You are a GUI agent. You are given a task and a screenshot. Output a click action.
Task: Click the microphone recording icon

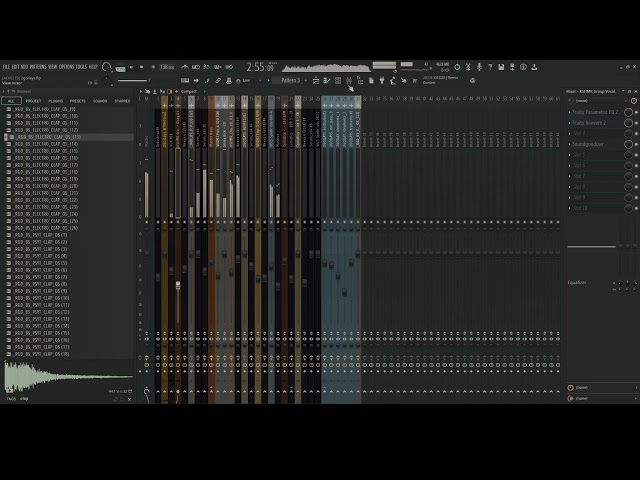click(x=479, y=67)
